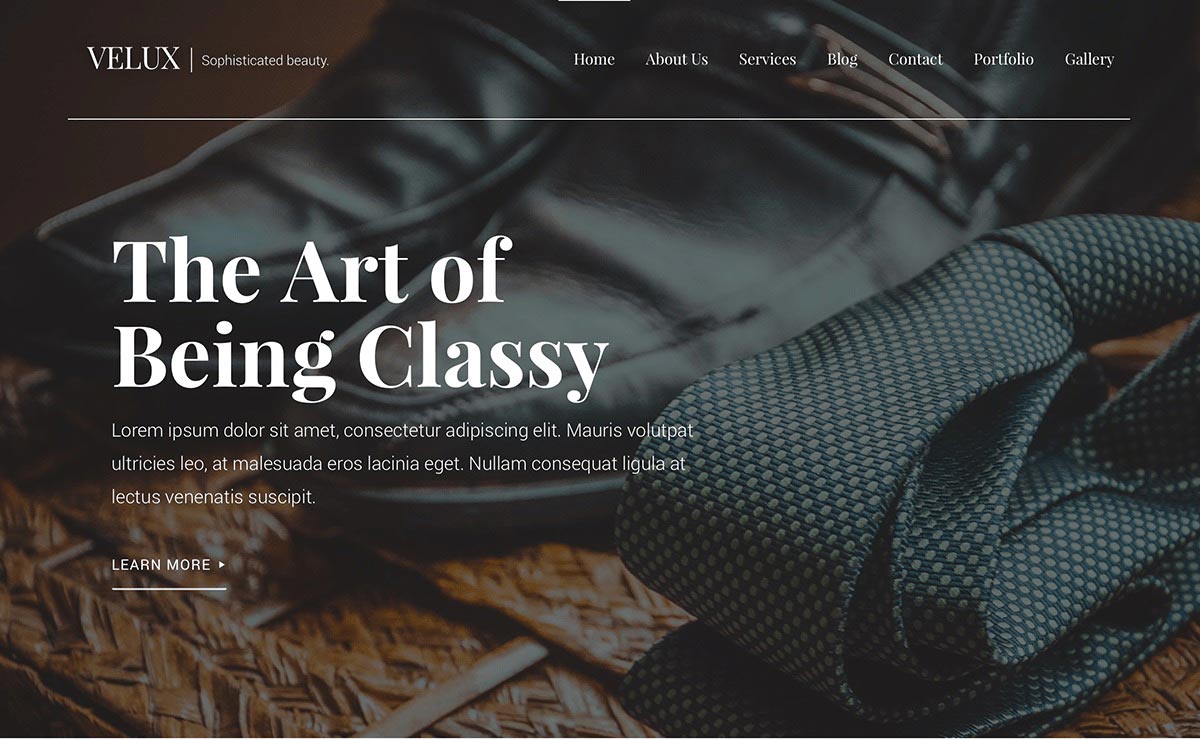
Task: Visit the Gallery page
Action: pos(1089,59)
